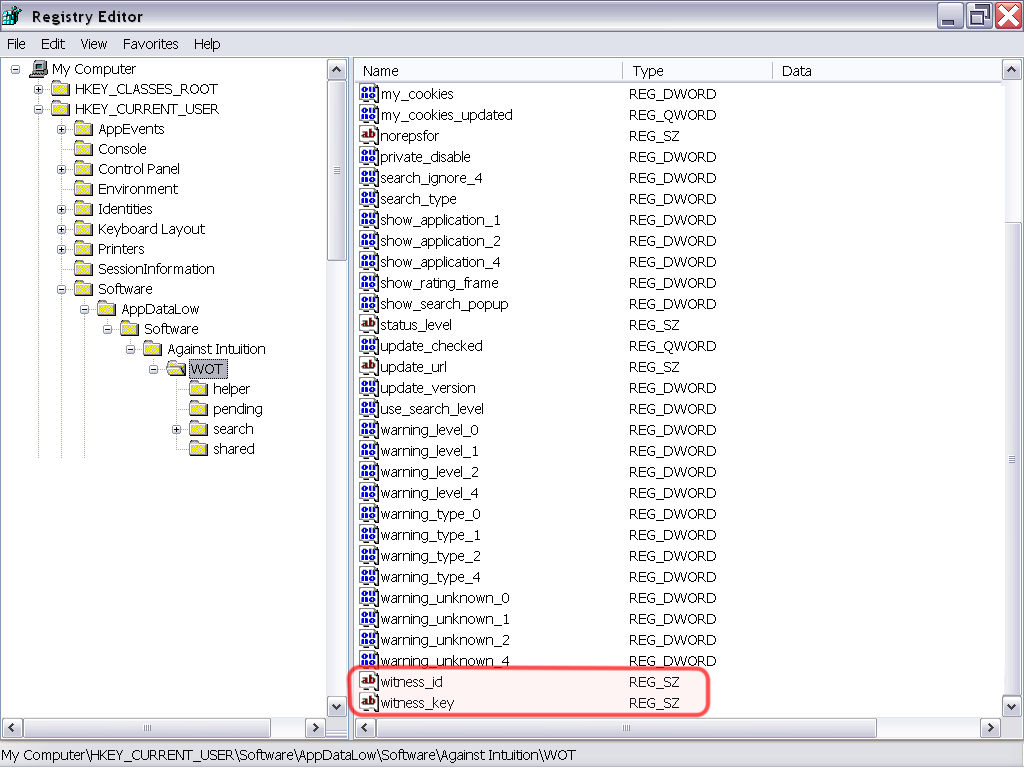Click the witness_key string value icon
Viewport: 1024px width, 768px height.
[368, 702]
